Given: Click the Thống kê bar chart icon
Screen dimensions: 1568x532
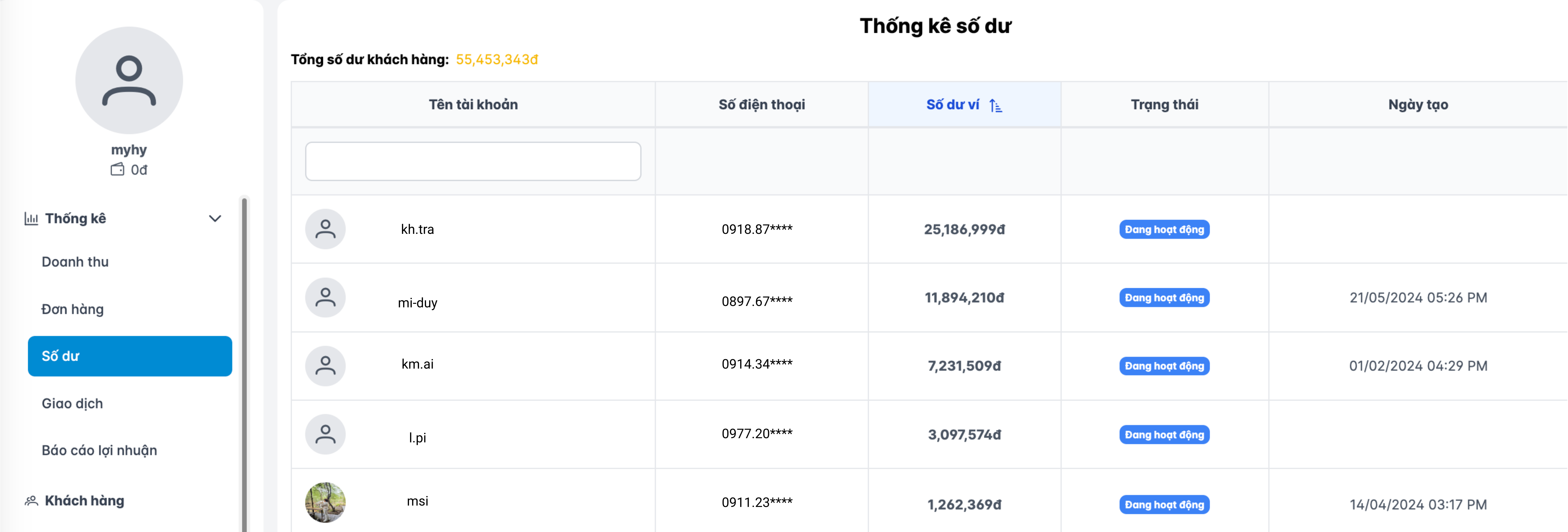Looking at the screenshot, I should coord(31,219).
